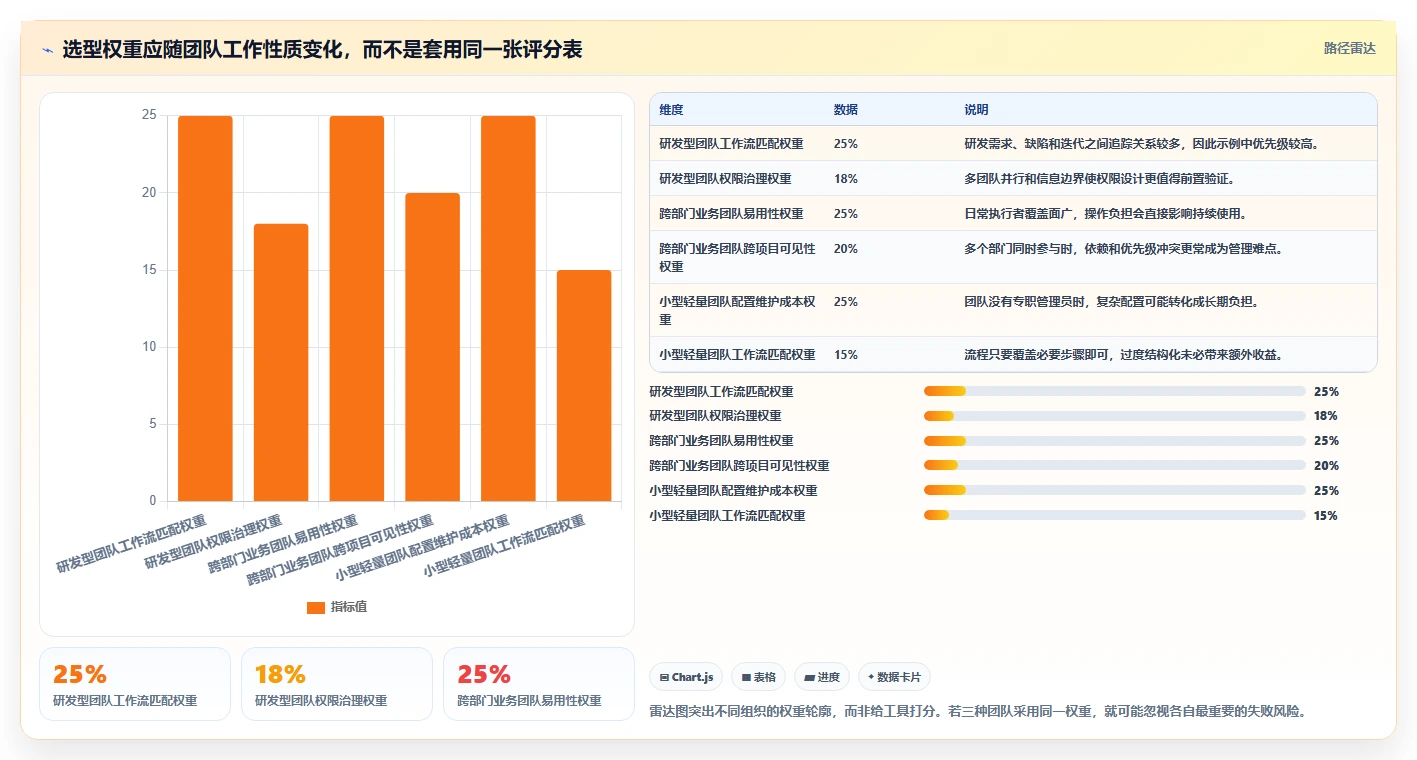The height and width of the screenshot is (760, 1417).
Task: Click progress list label 小型轻量团队配置维护成本权重
Action: 733,491
